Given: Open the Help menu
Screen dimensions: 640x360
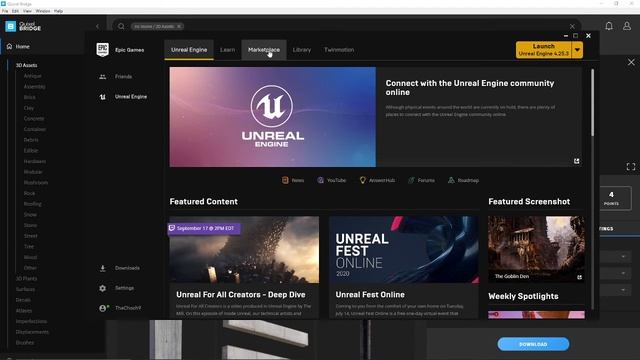Looking at the screenshot, I should (x=58, y=11).
